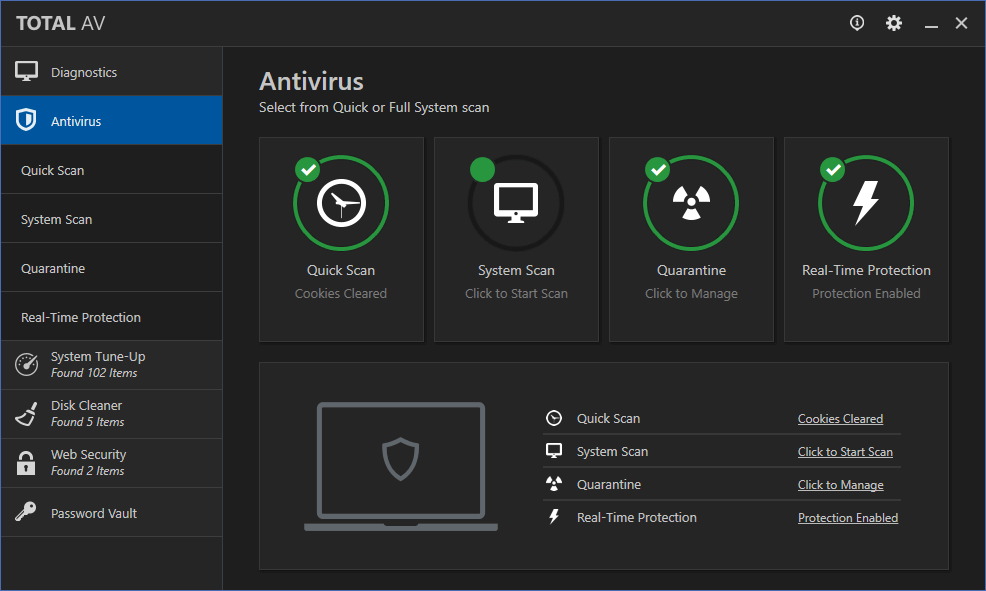Click the "Cookies Cleared" link

point(840,419)
